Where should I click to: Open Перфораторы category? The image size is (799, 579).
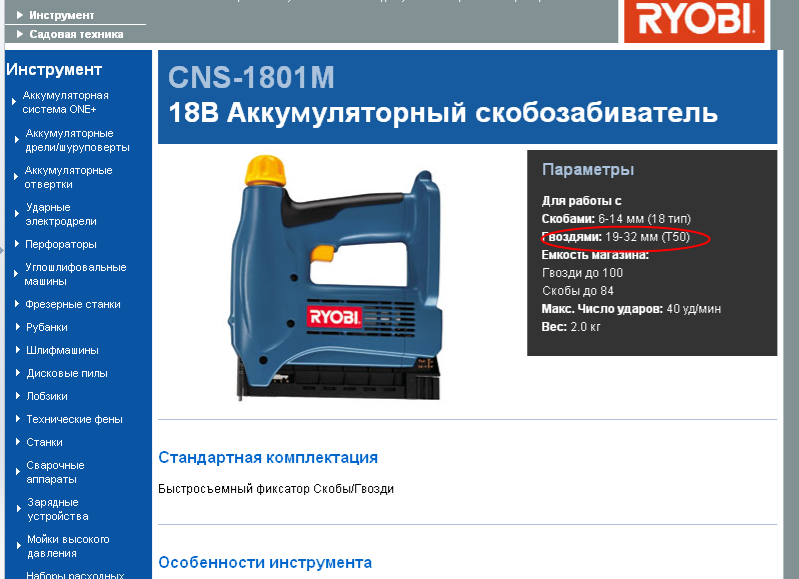61,244
